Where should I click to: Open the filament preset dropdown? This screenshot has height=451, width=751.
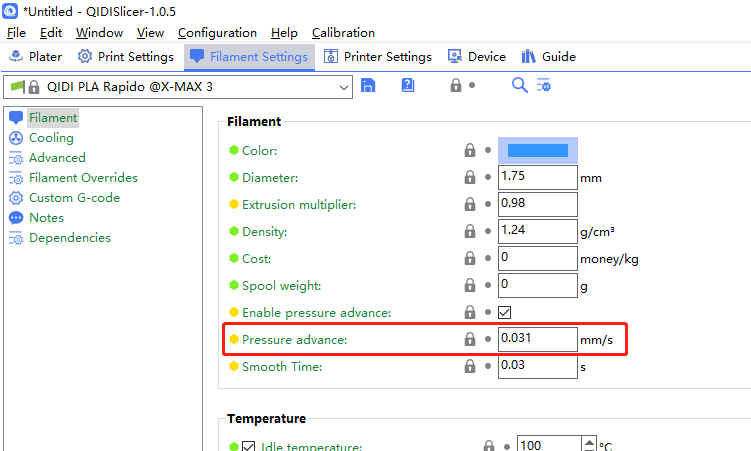coord(344,87)
